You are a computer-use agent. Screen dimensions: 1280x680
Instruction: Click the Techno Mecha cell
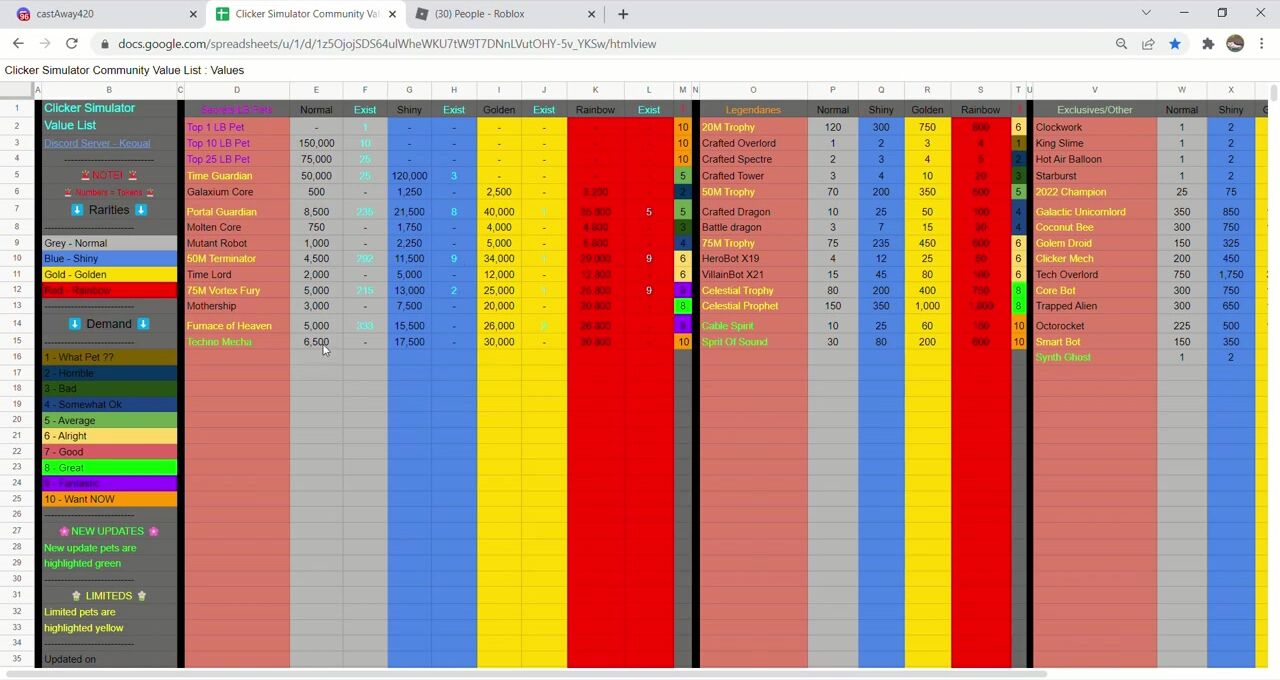tap(237, 342)
